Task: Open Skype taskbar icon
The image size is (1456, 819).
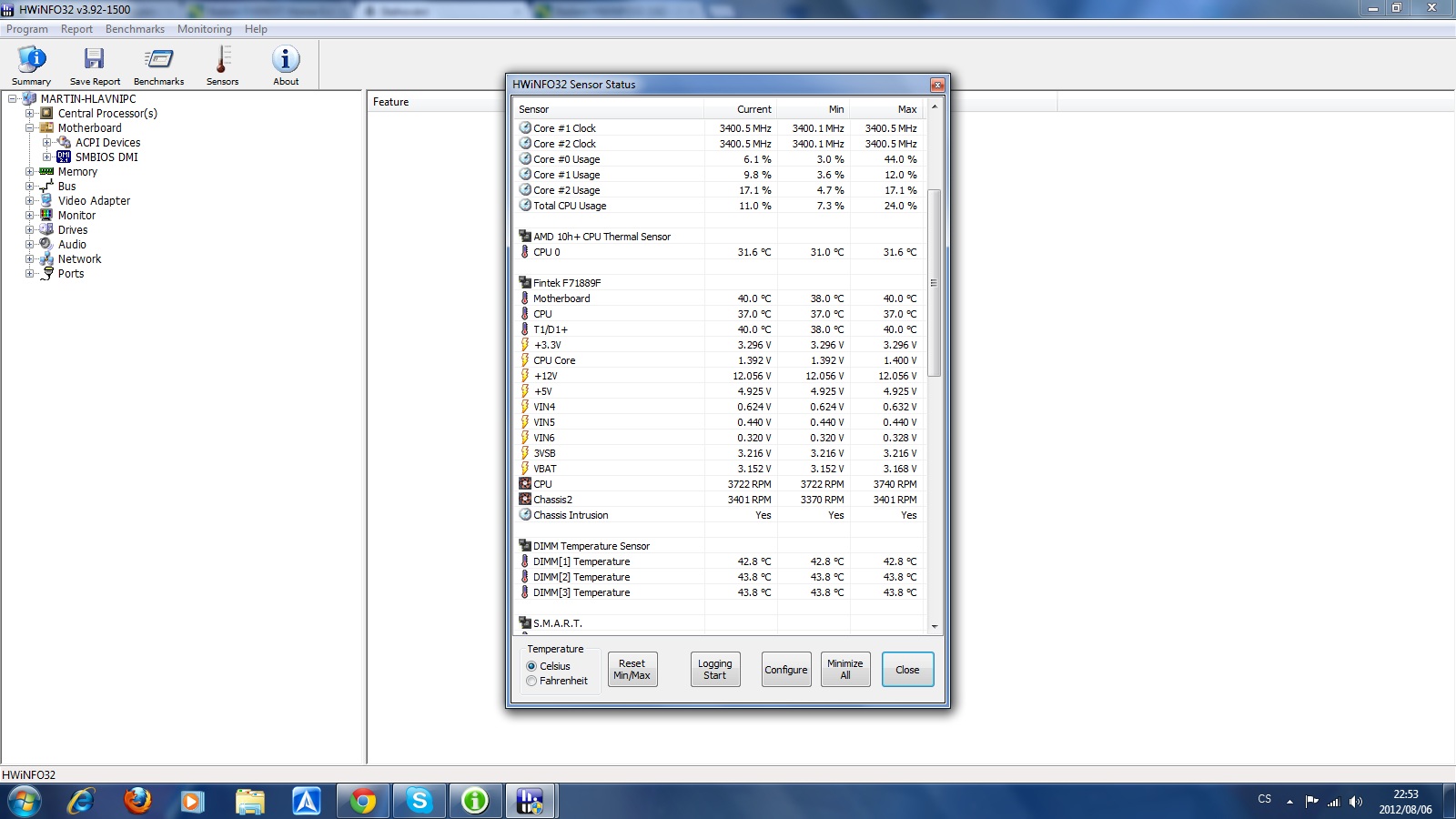Action: [x=420, y=801]
